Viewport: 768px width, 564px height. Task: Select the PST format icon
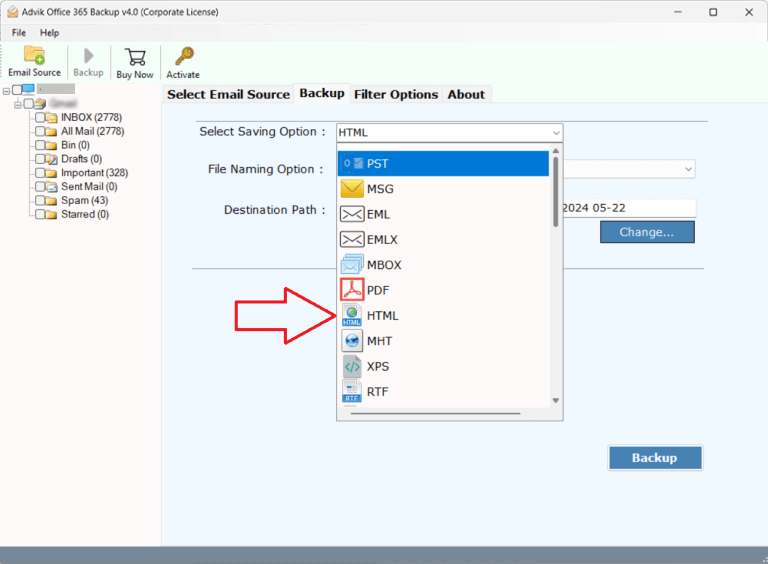click(352, 164)
